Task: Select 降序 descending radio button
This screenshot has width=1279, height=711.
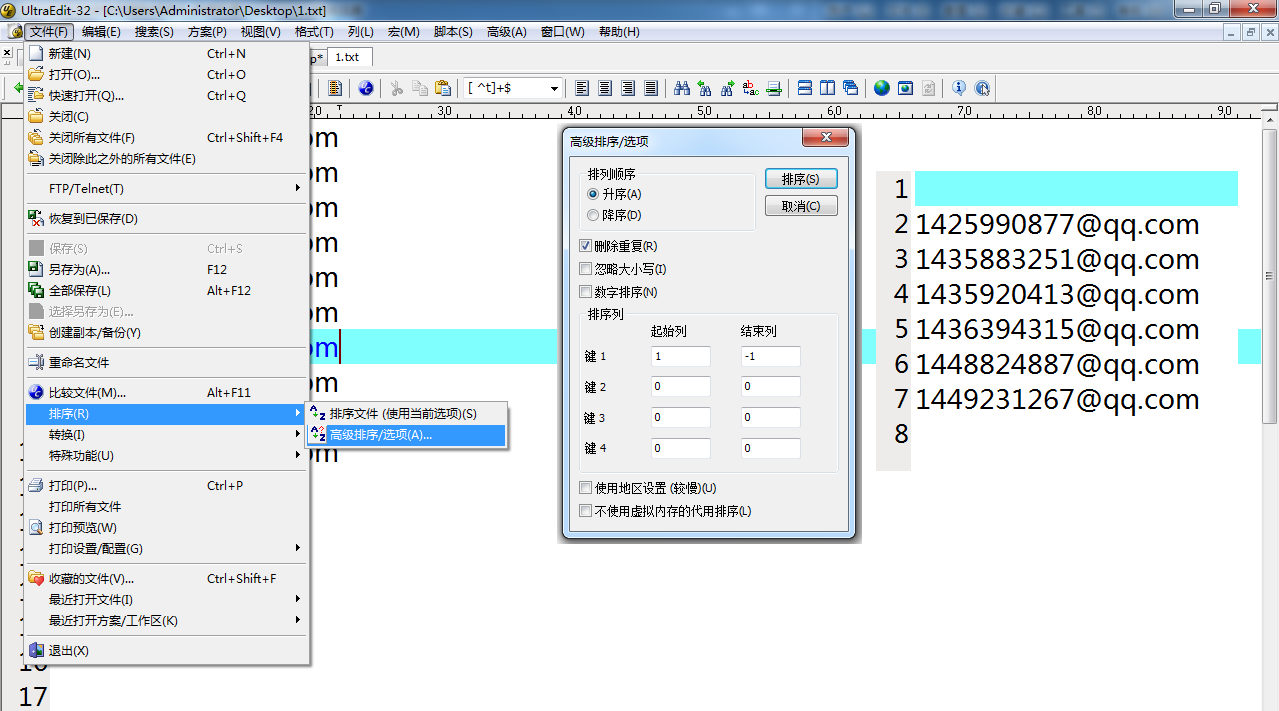Action: (594, 215)
